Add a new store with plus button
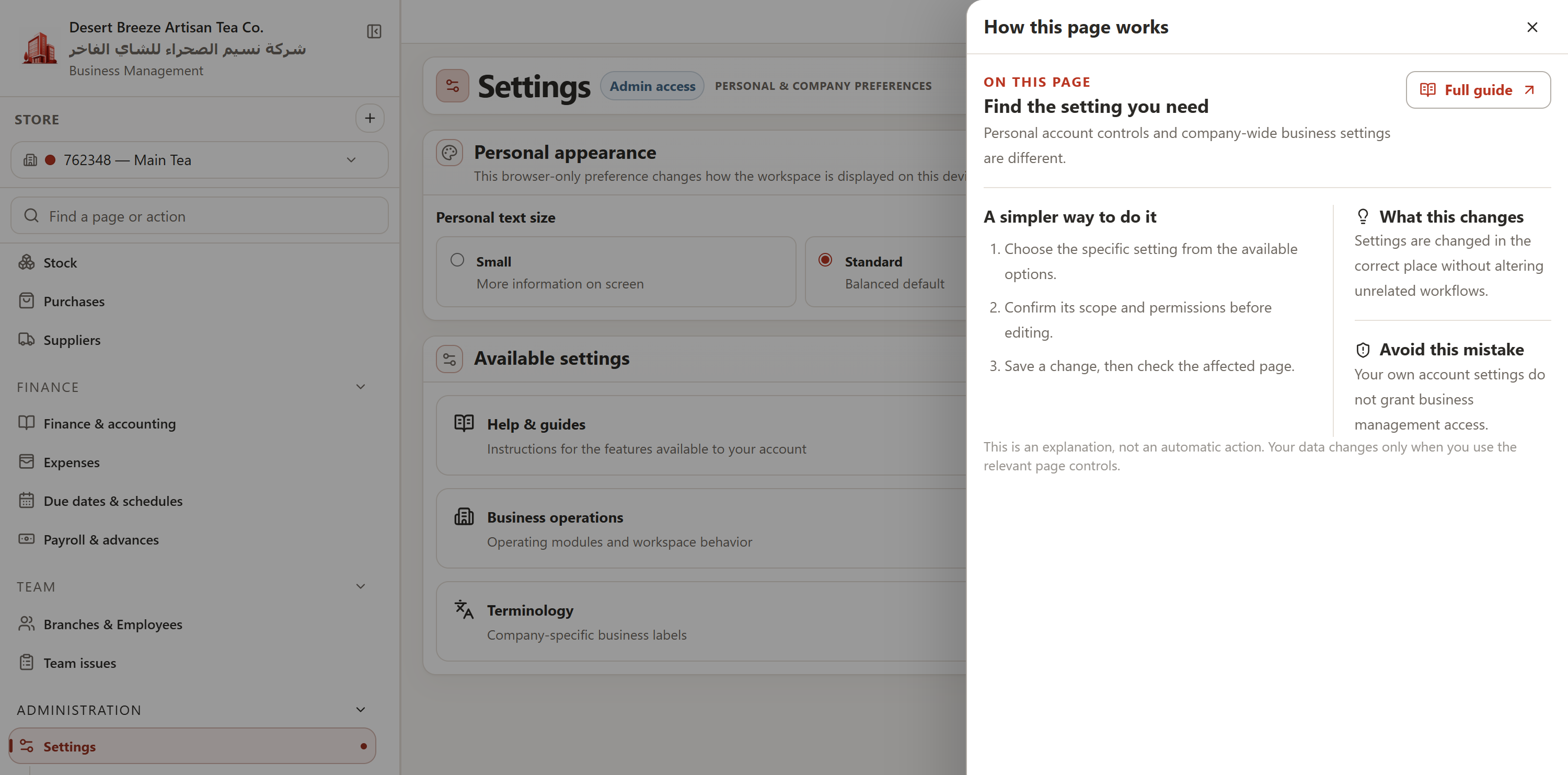The width and height of the screenshot is (1568, 775). click(370, 118)
